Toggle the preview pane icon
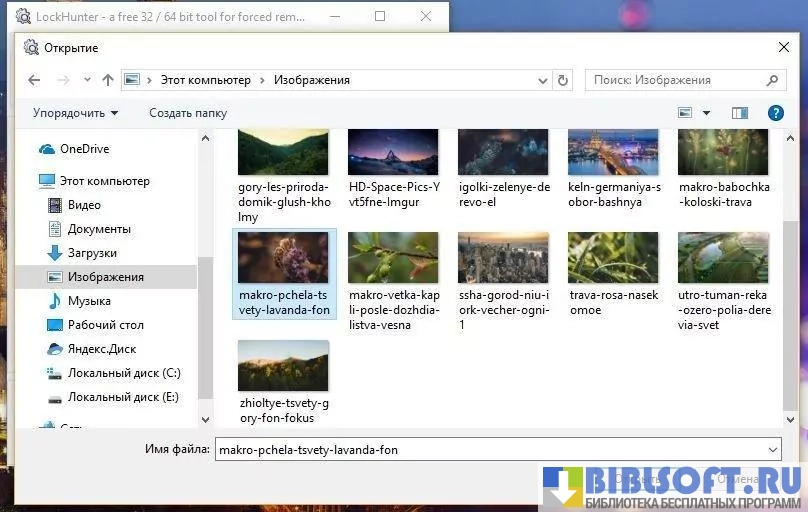The width and height of the screenshot is (808, 512). tap(740, 113)
